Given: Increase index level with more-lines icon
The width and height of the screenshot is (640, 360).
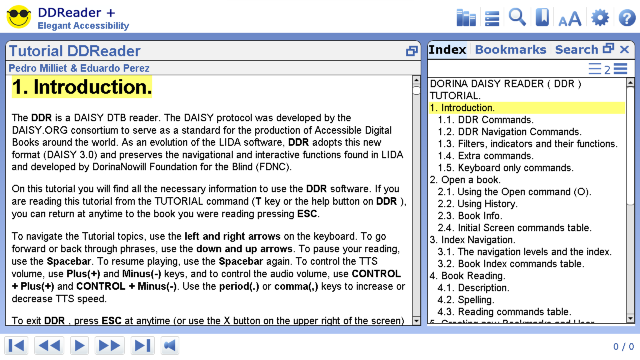Looking at the screenshot, I should coord(620,69).
